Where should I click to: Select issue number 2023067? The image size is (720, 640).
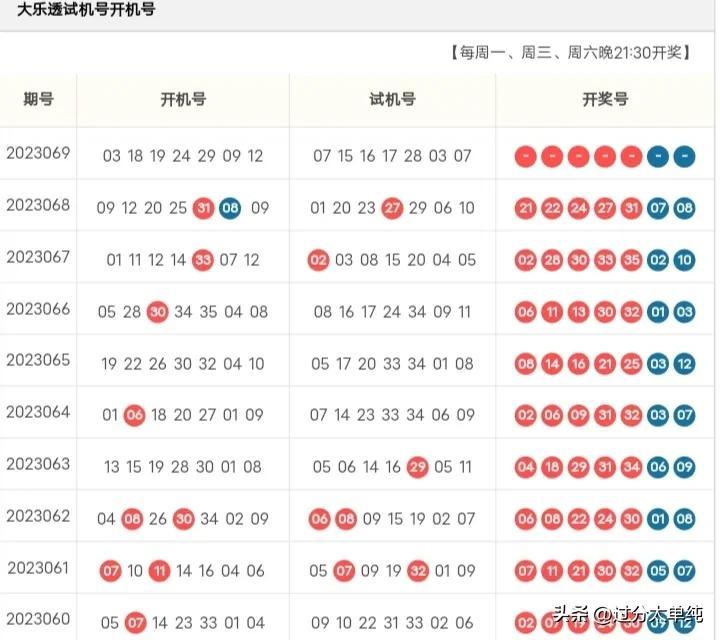click(38, 257)
